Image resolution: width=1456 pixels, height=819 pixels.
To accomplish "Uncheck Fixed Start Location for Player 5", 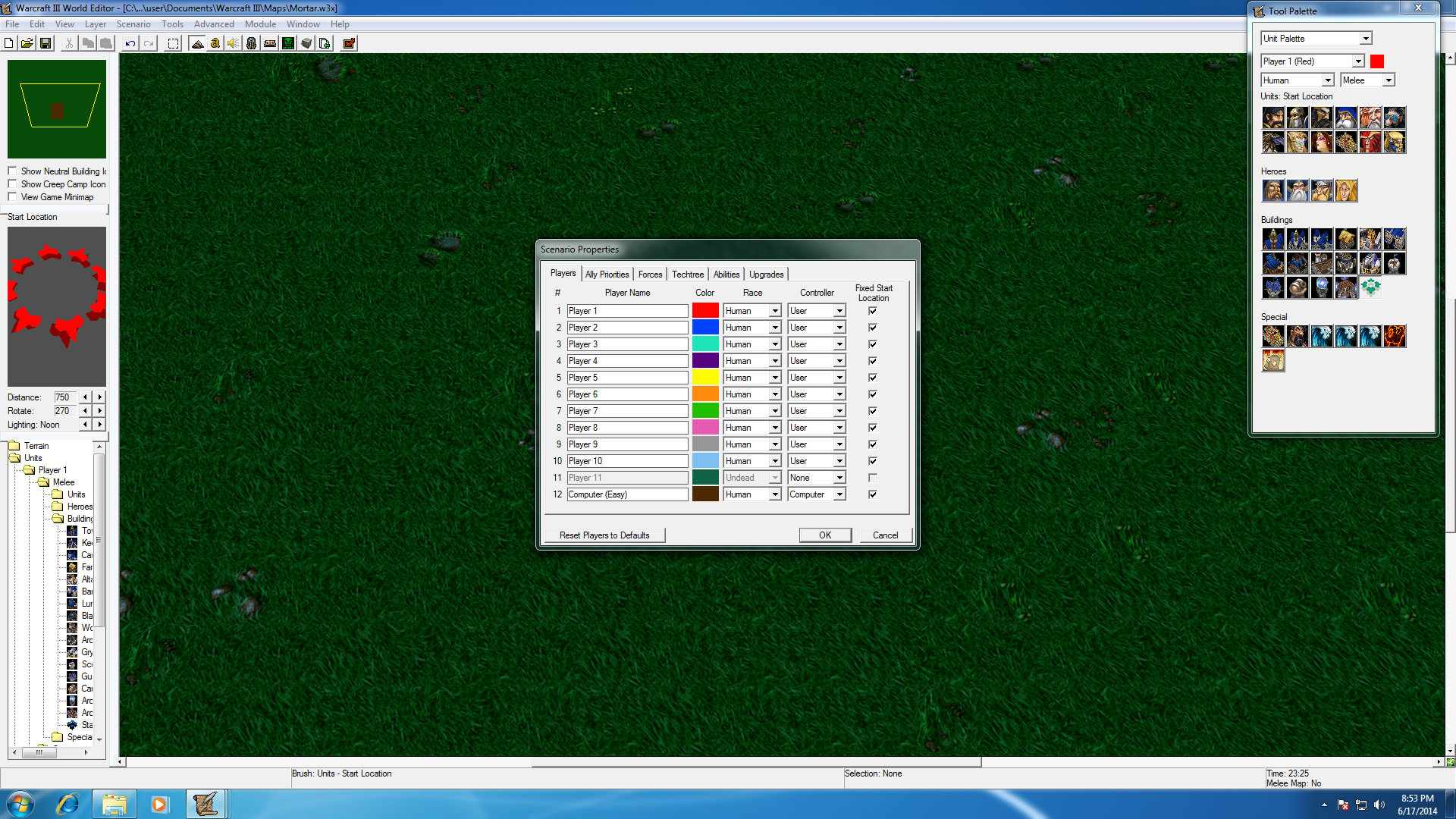I will coord(873,378).
